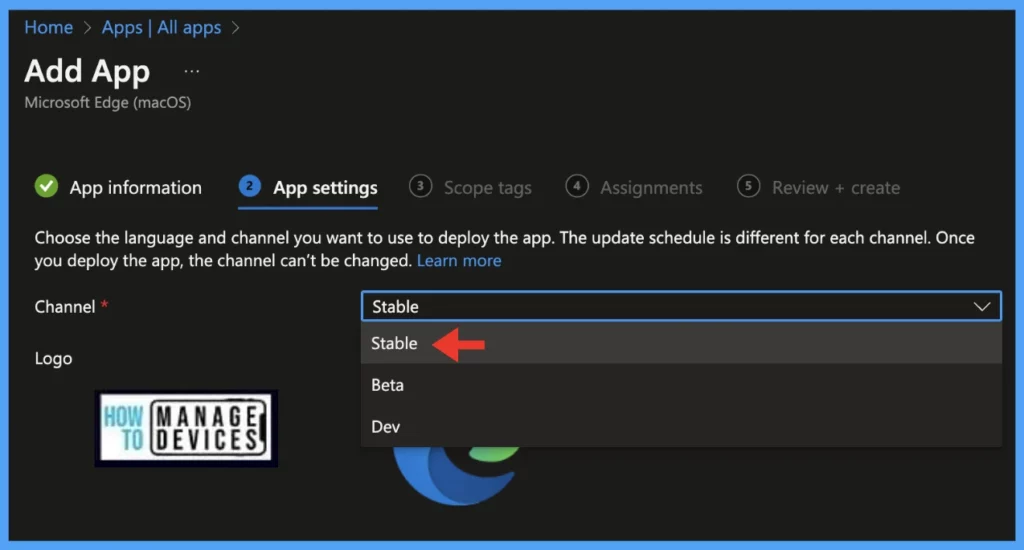
Task: Choose Beta from the channel list
Action: coord(680,385)
